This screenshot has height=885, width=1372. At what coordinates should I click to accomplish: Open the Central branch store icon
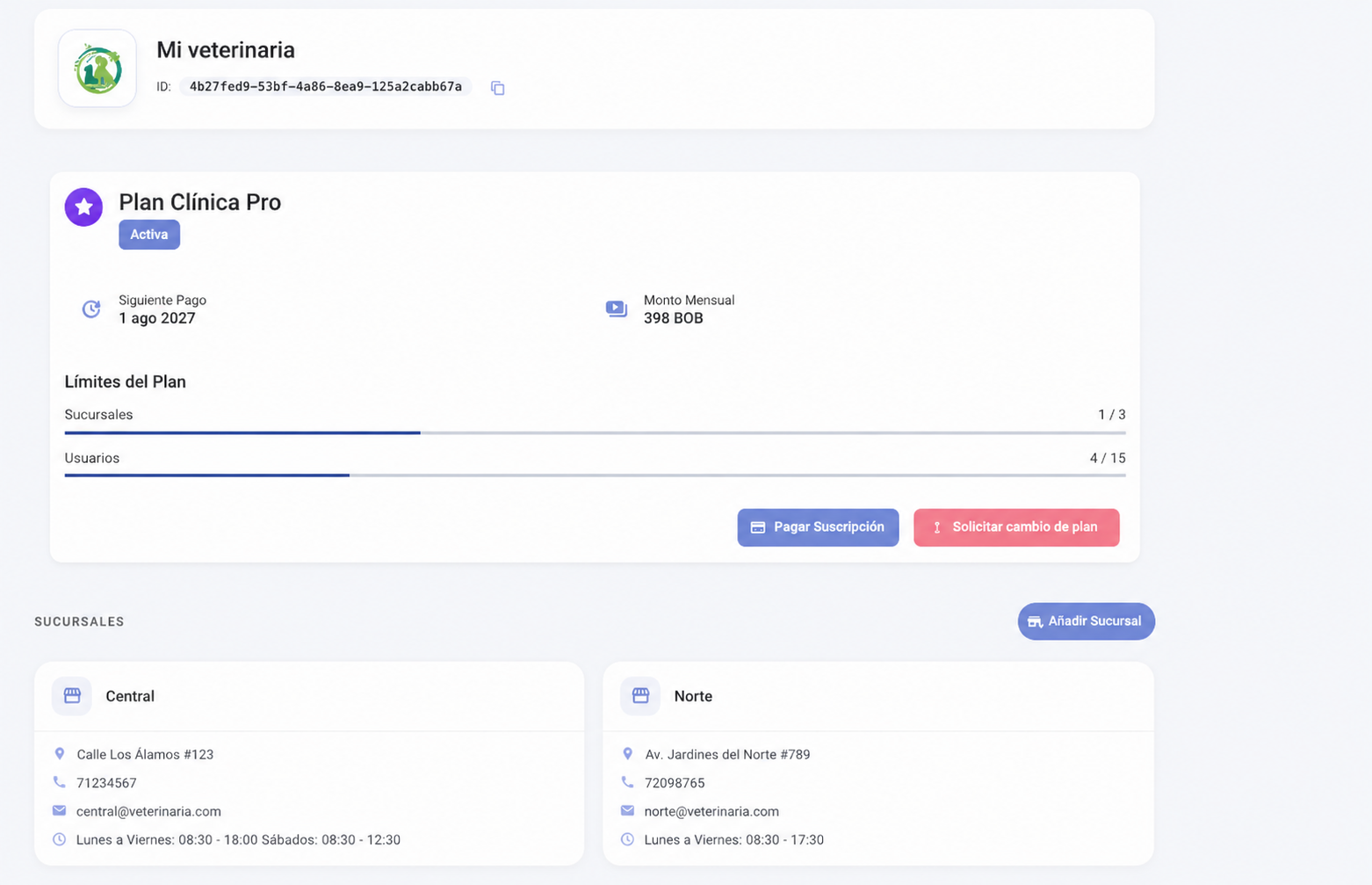click(72, 696)
